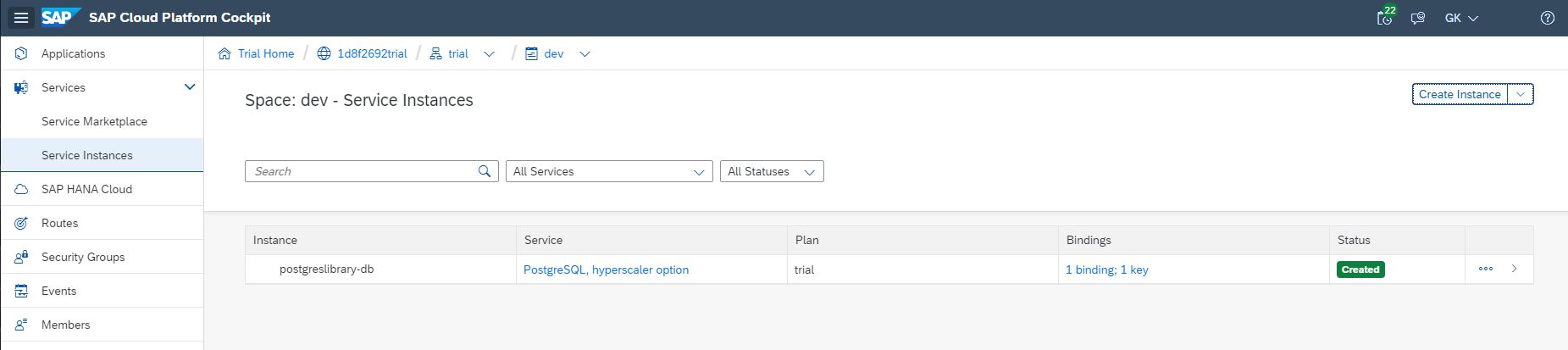Click the Create Instance button
Image resolution: width=1568 pixels, height=350 pixels.
(x=1460, y=94)
